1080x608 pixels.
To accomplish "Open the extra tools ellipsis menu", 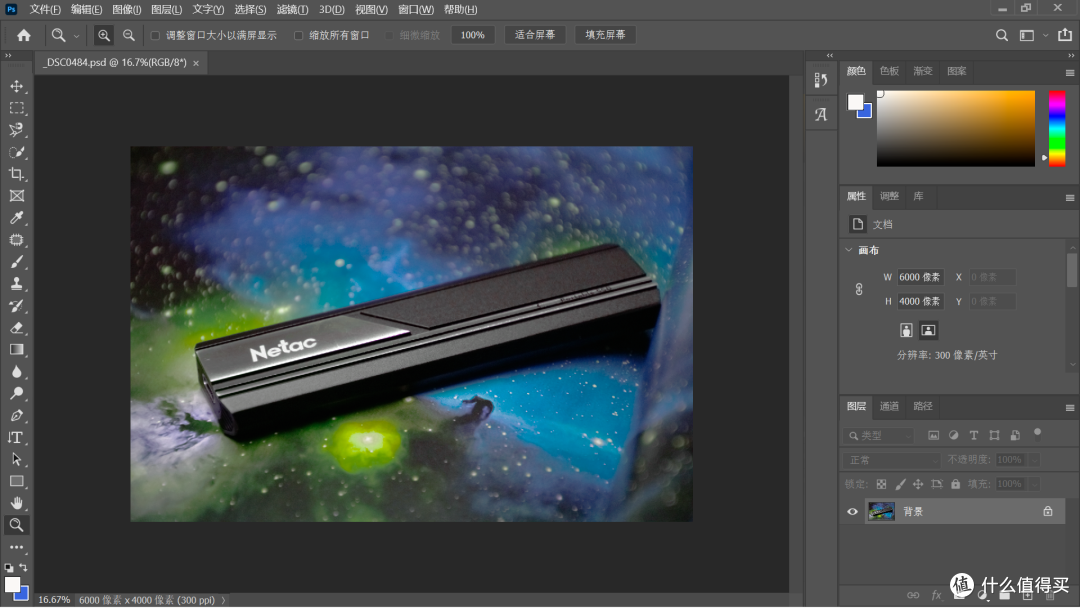I will coord(17,547).
